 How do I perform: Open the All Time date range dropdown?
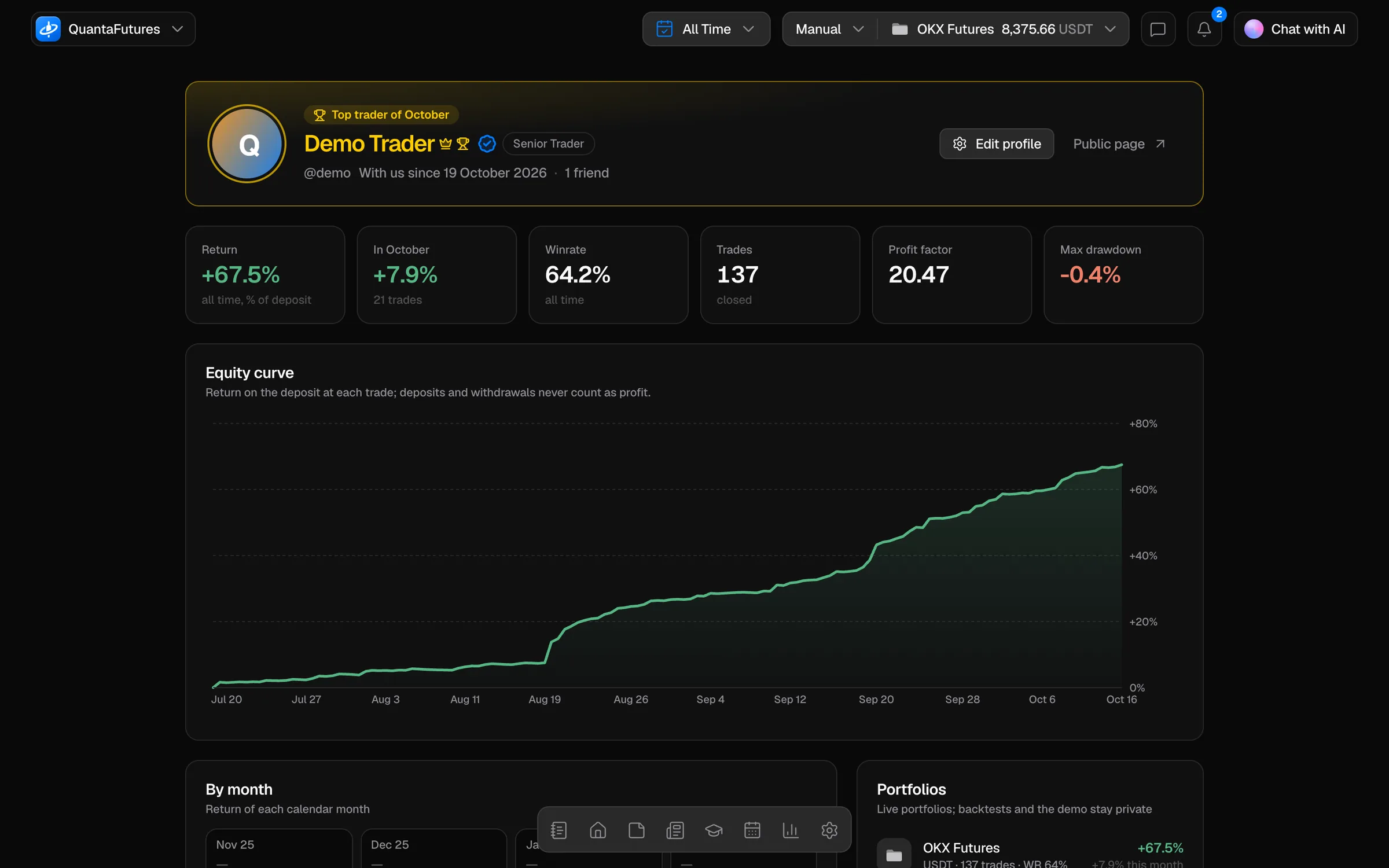point(706,29)
